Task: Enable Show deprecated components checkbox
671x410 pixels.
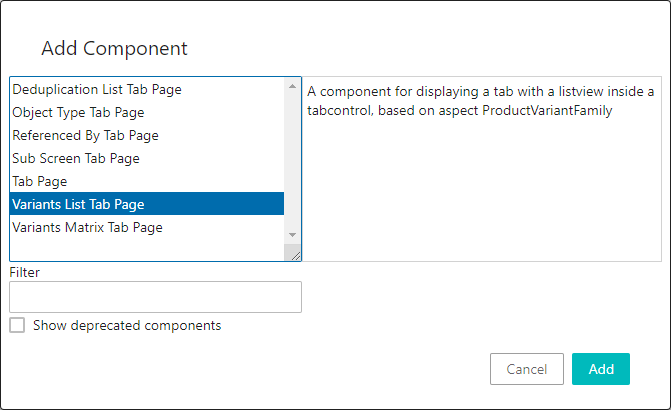Action: (17, 325)
